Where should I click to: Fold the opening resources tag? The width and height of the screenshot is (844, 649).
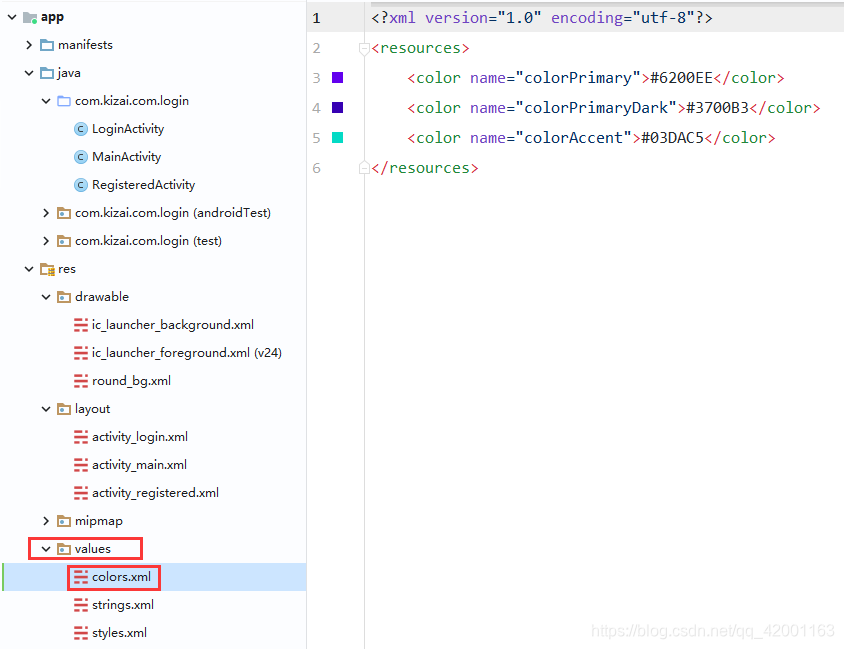364,48
